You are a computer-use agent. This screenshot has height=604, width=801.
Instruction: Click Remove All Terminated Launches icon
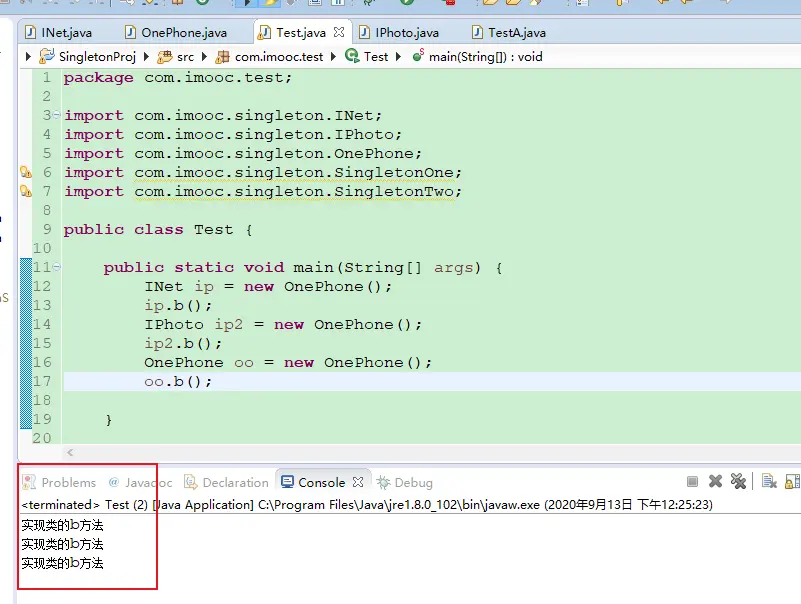[738, 482]
